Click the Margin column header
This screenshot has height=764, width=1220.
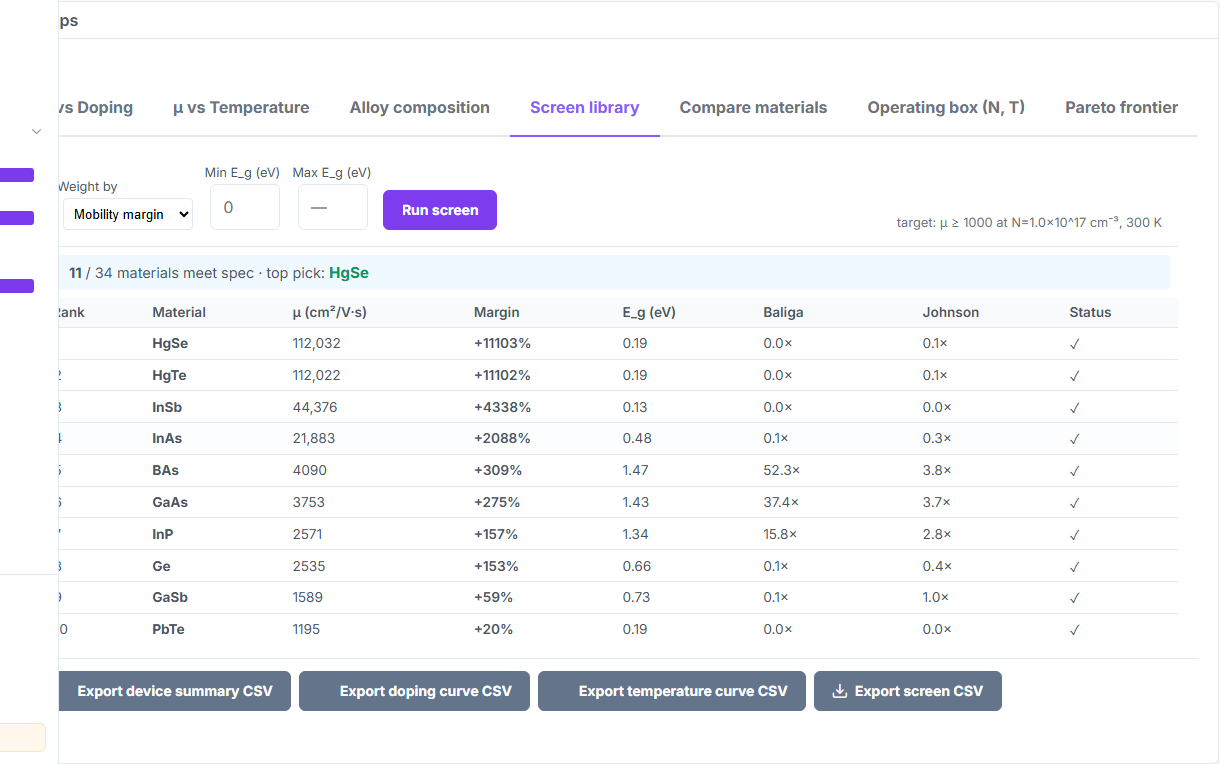point(497,312)
